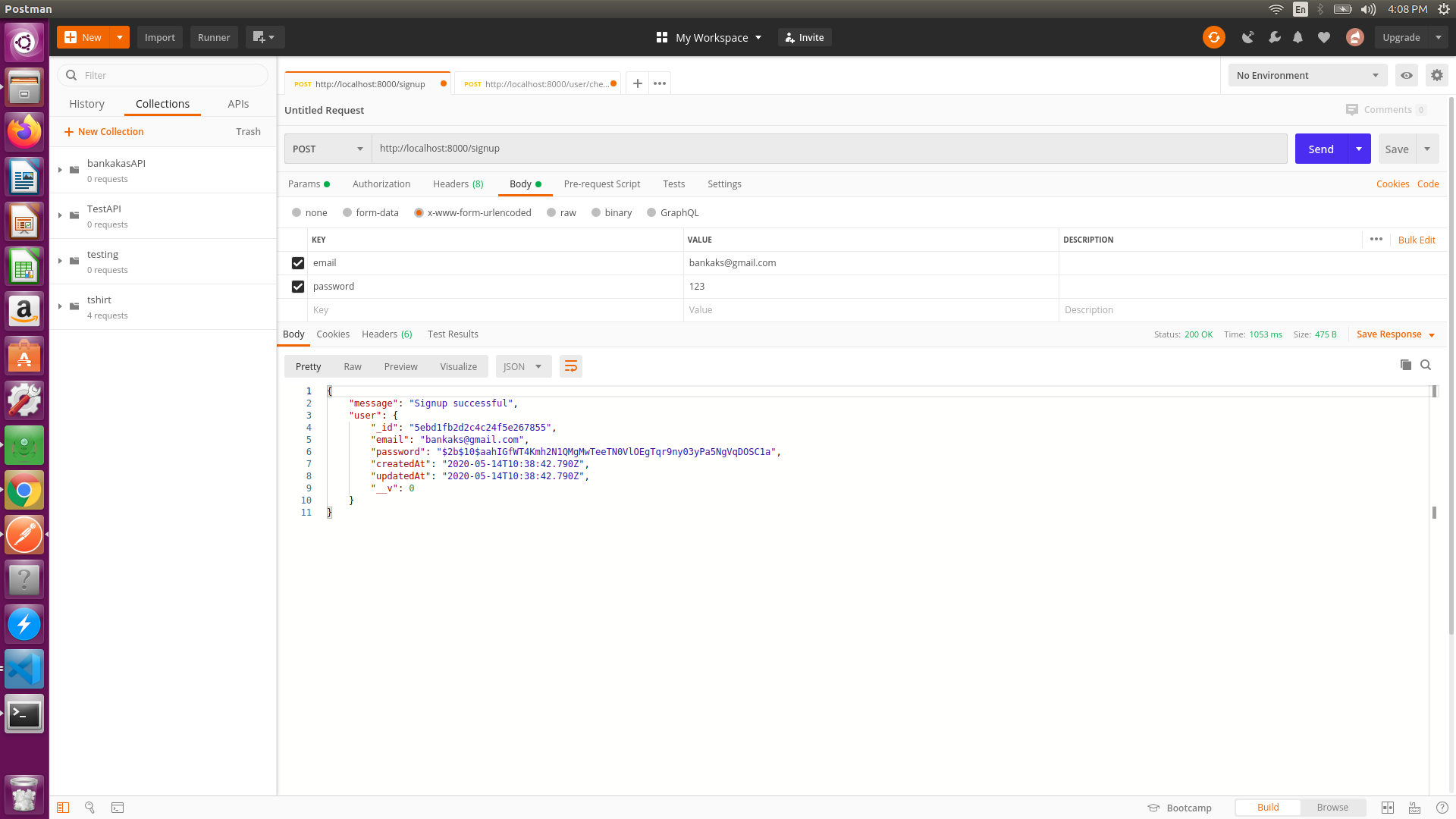This screenshot has height=819, width=1456.
Task: Open the Postman console icon in status bar
Action: pyautogui.click(x=118, y=808)
